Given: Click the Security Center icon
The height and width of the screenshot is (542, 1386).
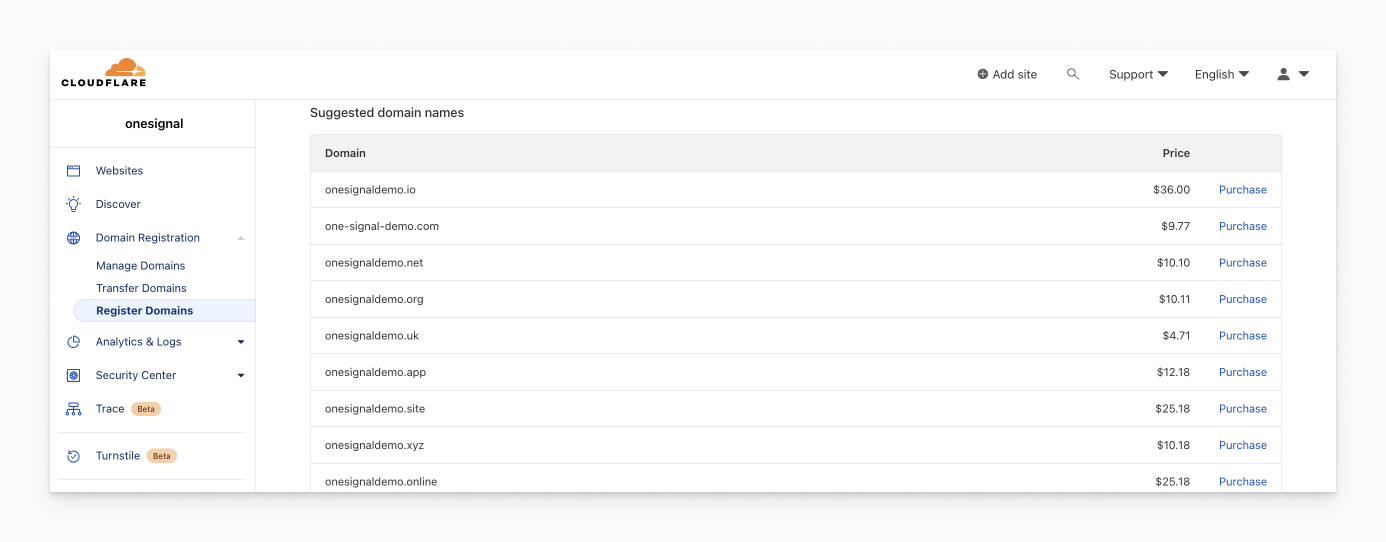Looking at the screenshot, I should click(x=73, y=375).
